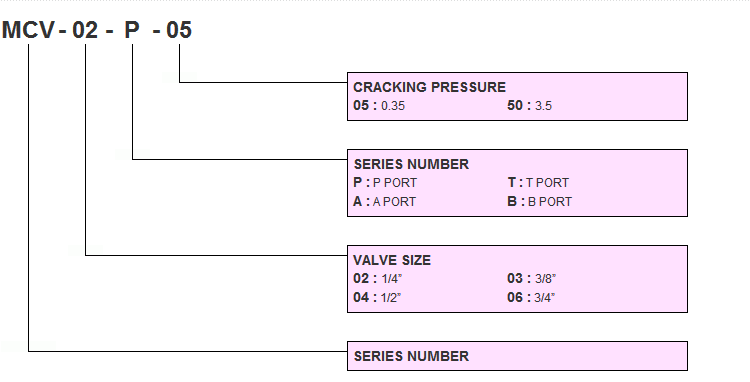The width and height of the screenshot is (750, 382).
Task: Select the 06 : 3/4" valve size
Action: pos(531,297)
